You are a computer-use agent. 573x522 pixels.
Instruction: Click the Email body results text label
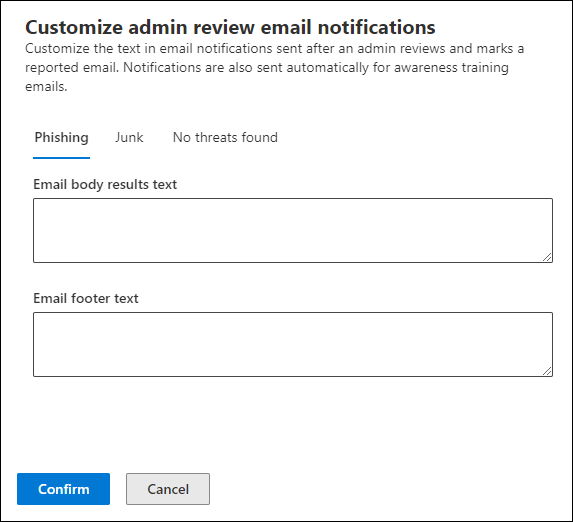pyautogui.click(x=105, y=184)
